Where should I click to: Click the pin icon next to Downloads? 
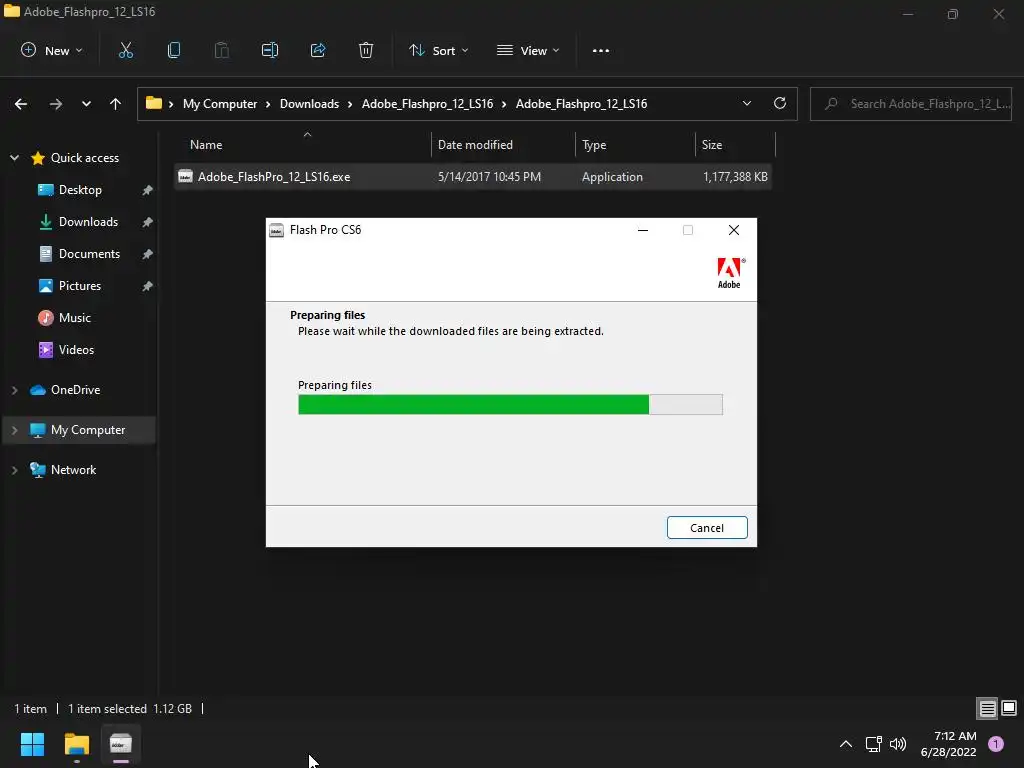[148, 222]
